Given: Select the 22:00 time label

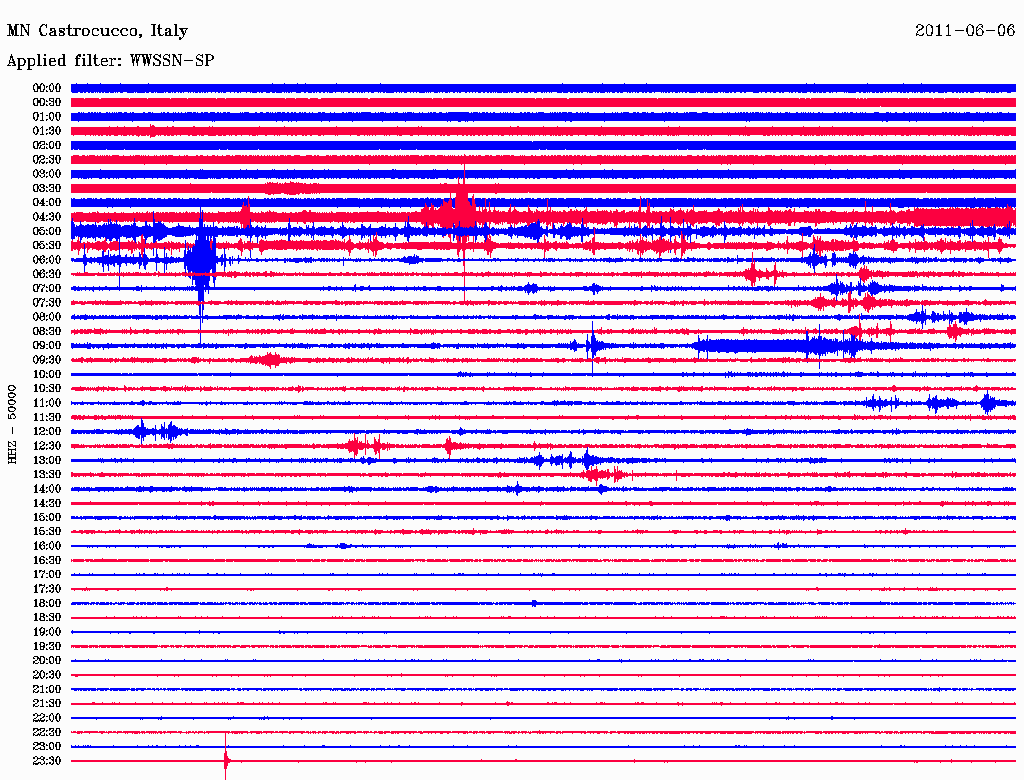Looking at the screenshot, I should [47, 718].
